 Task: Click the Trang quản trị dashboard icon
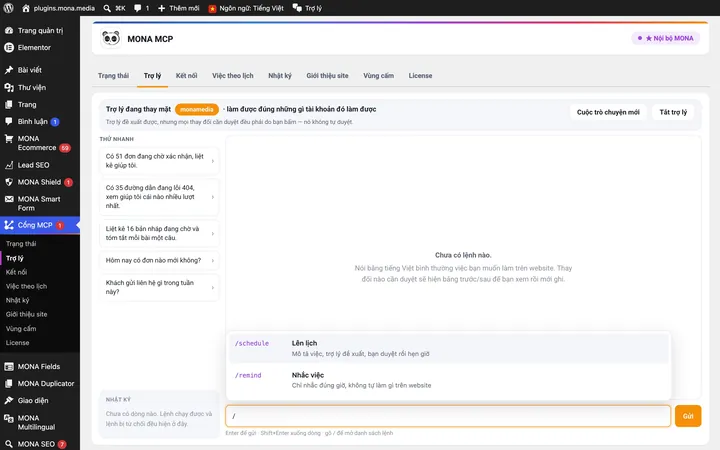tap(9, 30)
